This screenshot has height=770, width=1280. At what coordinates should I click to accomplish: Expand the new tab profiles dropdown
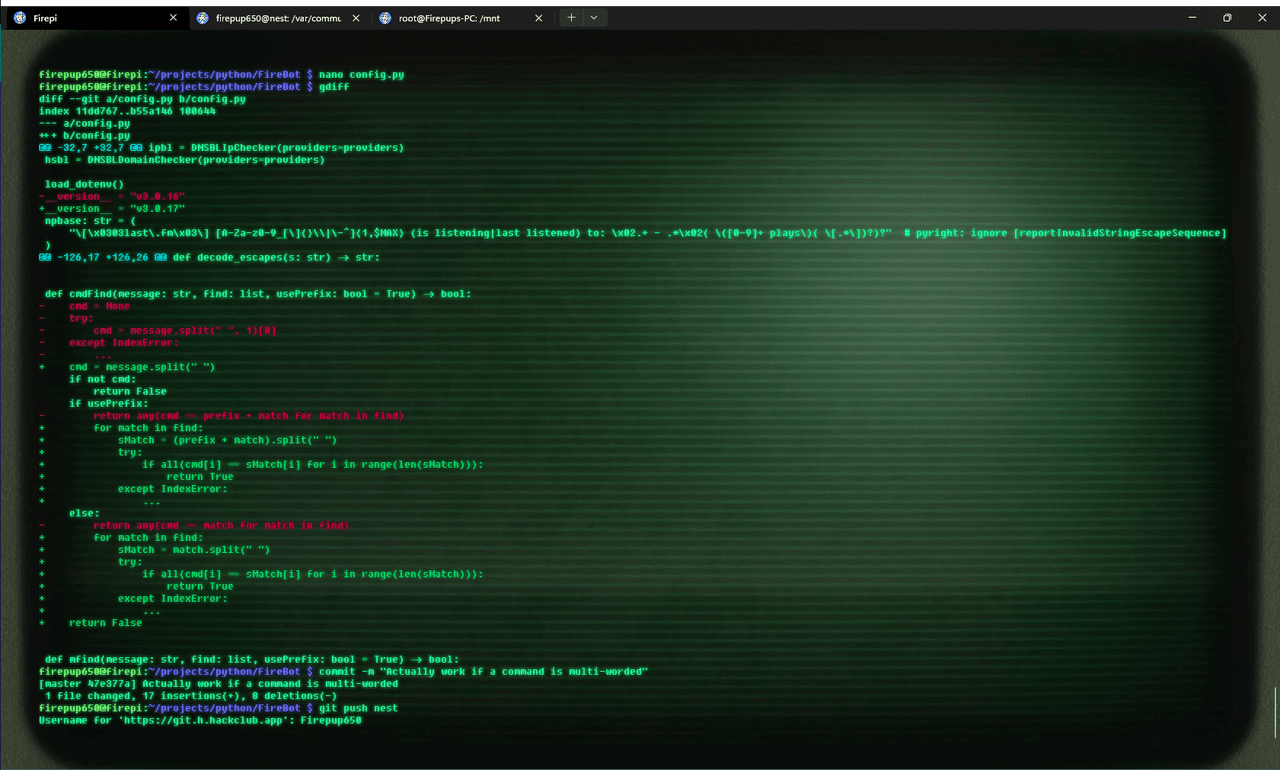tap(594, 18)
